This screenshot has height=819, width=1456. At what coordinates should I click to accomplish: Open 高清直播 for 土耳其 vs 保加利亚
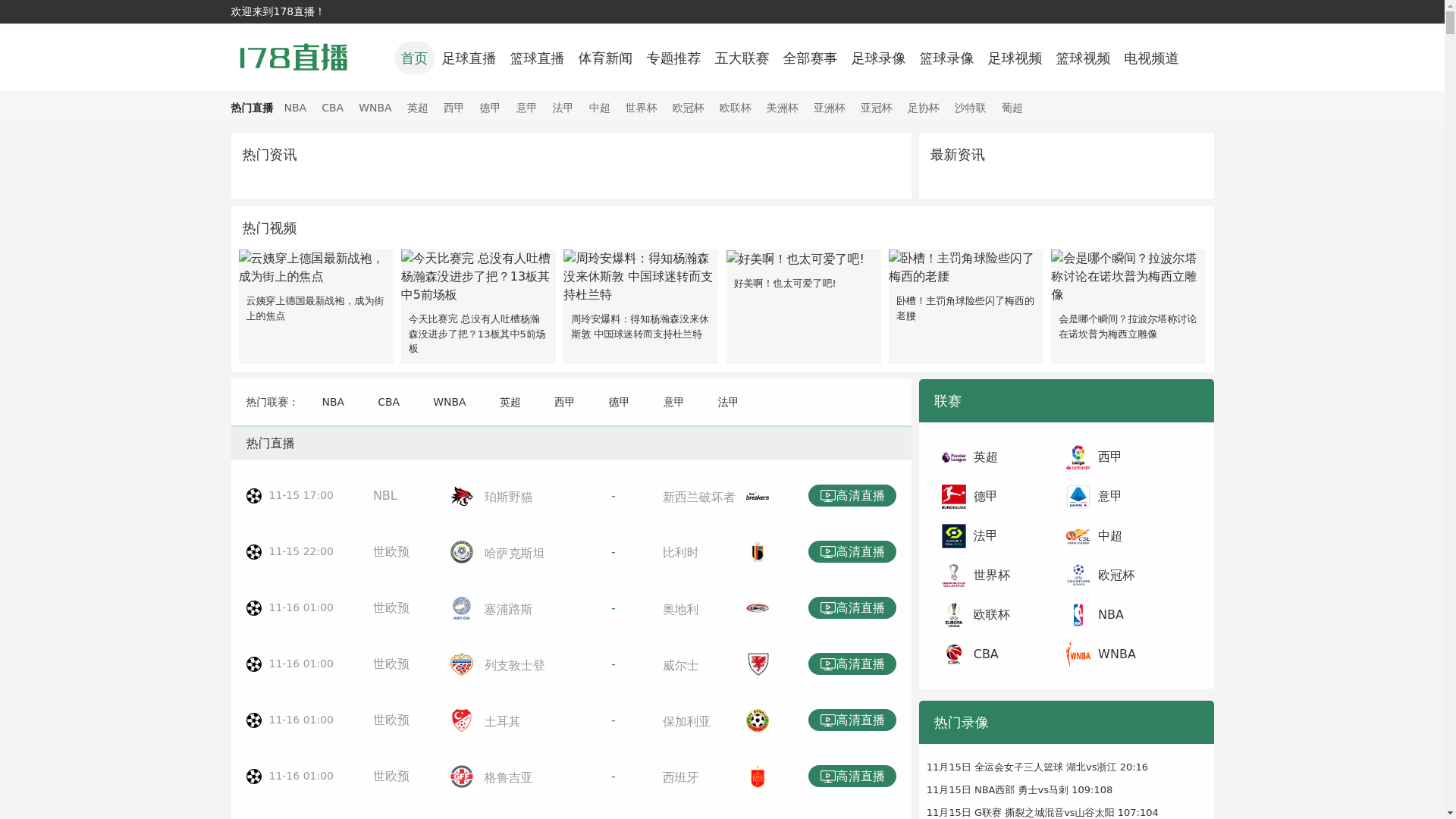click(852, 720)
